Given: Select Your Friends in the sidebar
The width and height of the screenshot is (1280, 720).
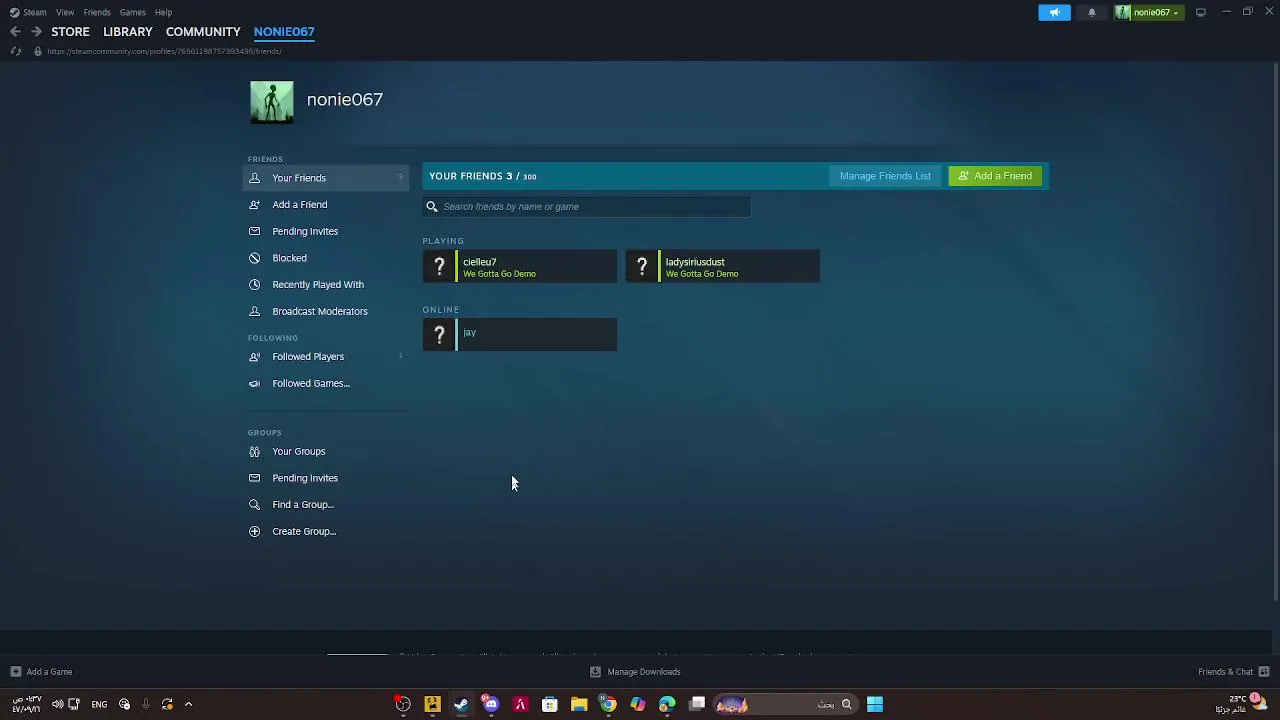Looking at the screenshot, I should [x=326, y=178].
